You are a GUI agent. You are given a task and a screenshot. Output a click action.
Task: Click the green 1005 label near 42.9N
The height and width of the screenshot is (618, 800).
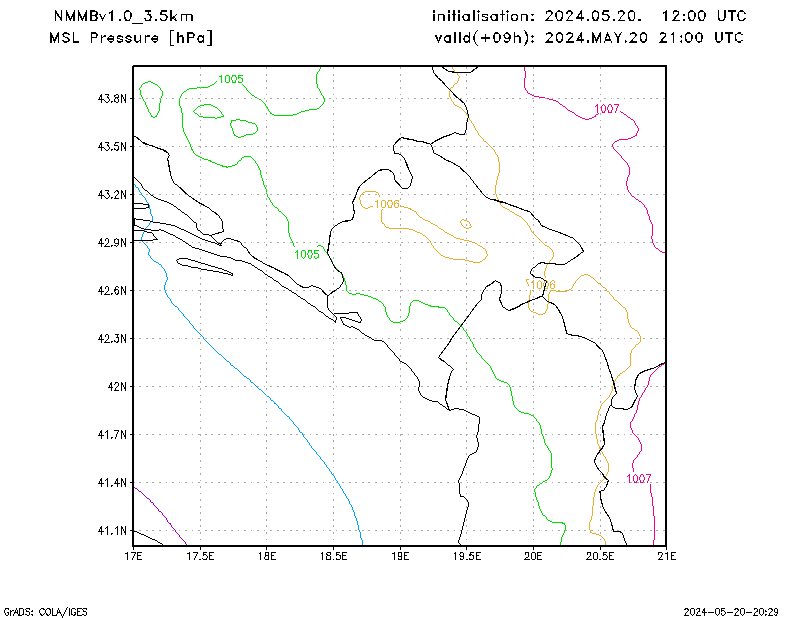[307, 254]
